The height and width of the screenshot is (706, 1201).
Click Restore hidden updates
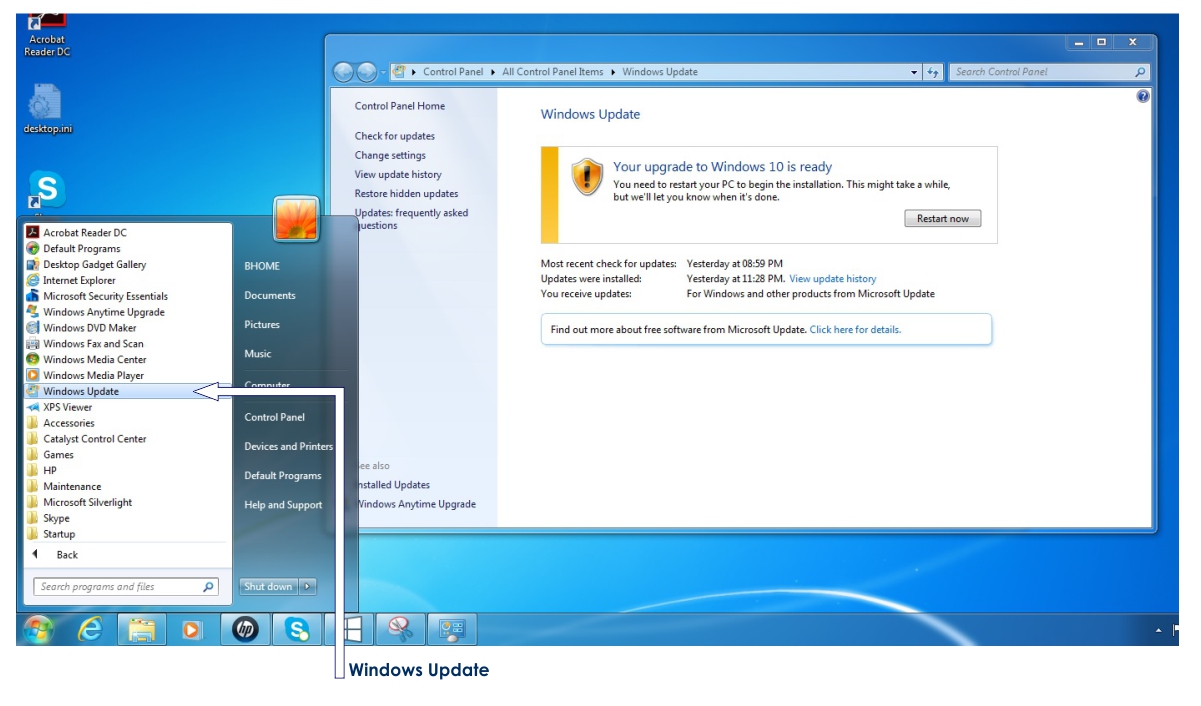(407, 193)
